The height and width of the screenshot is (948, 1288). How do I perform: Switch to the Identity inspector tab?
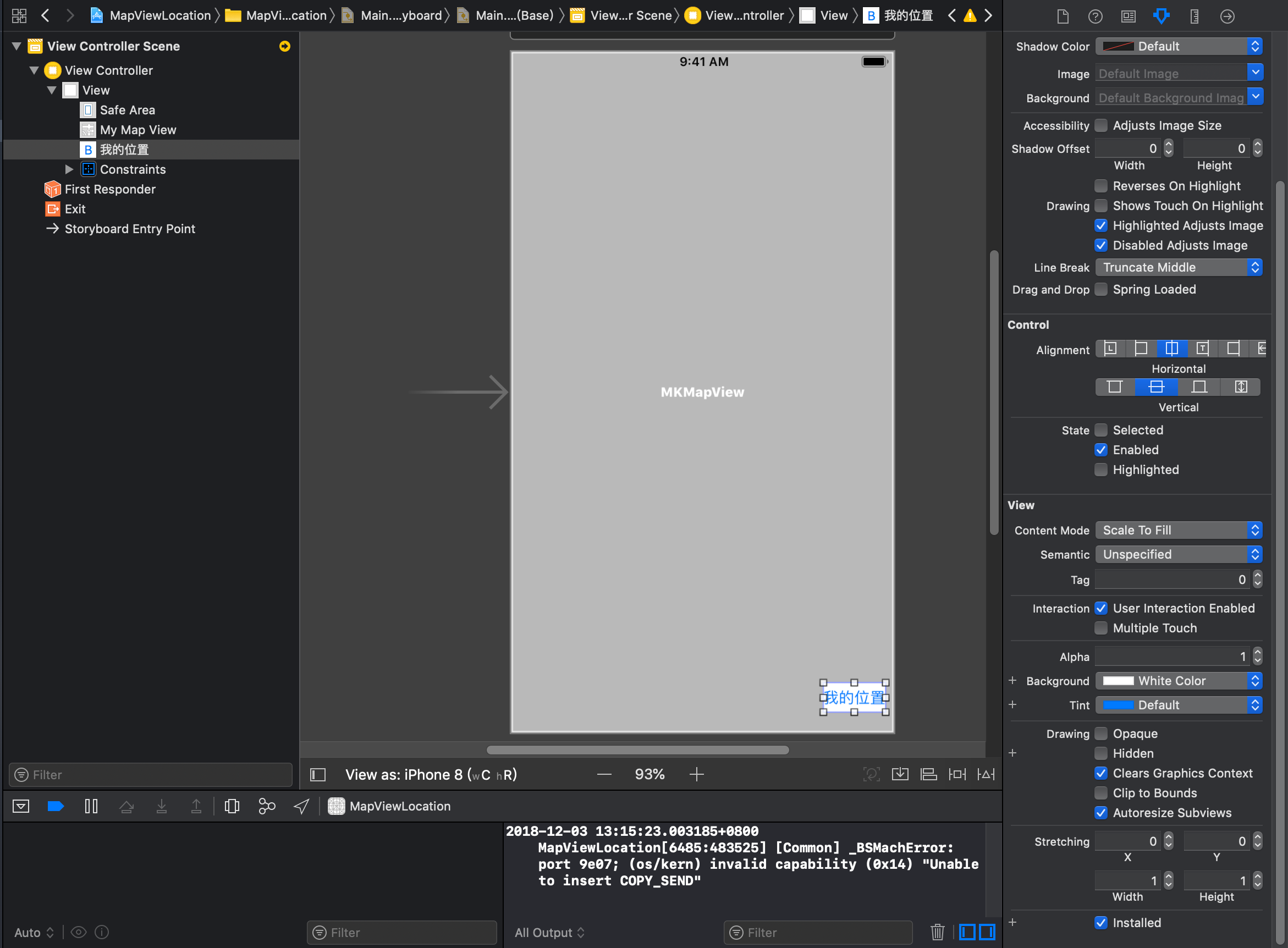point(1129,16)
